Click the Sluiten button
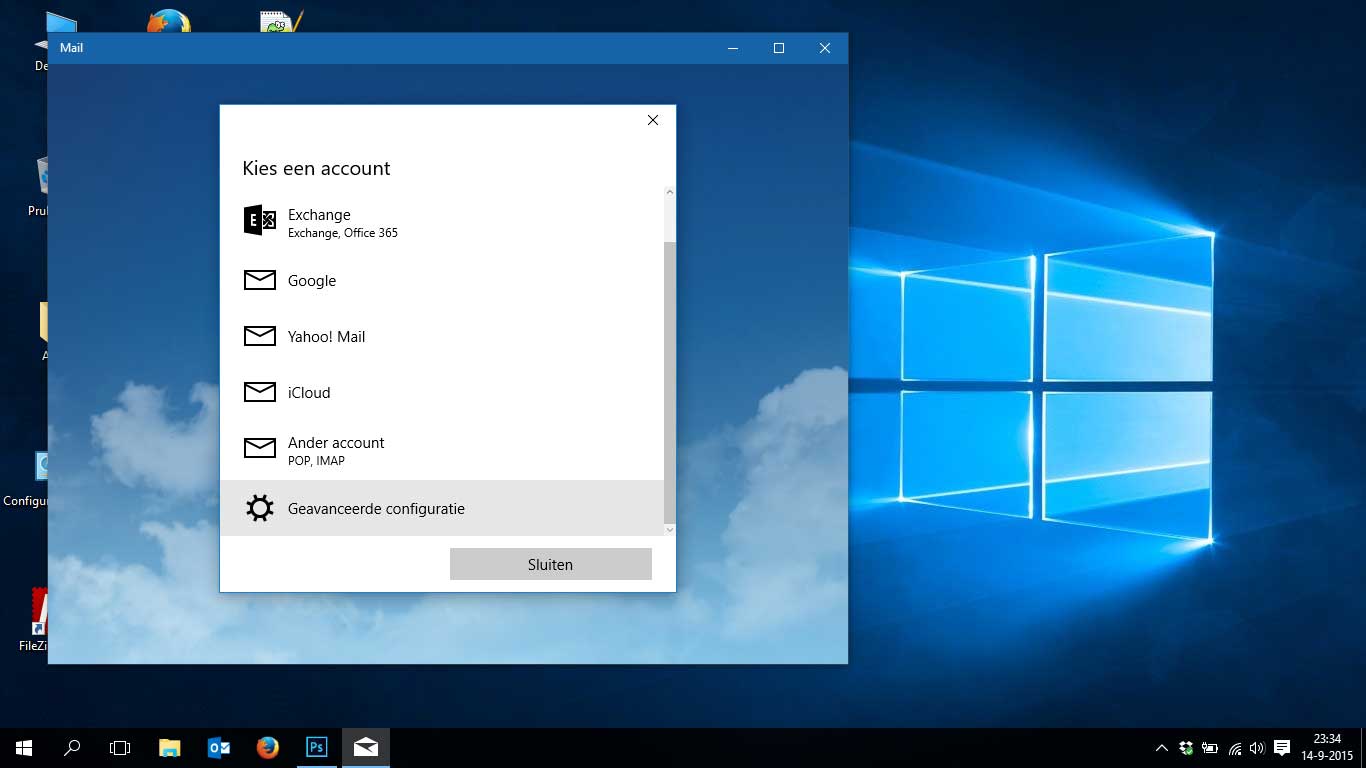 tap(551, 564)
